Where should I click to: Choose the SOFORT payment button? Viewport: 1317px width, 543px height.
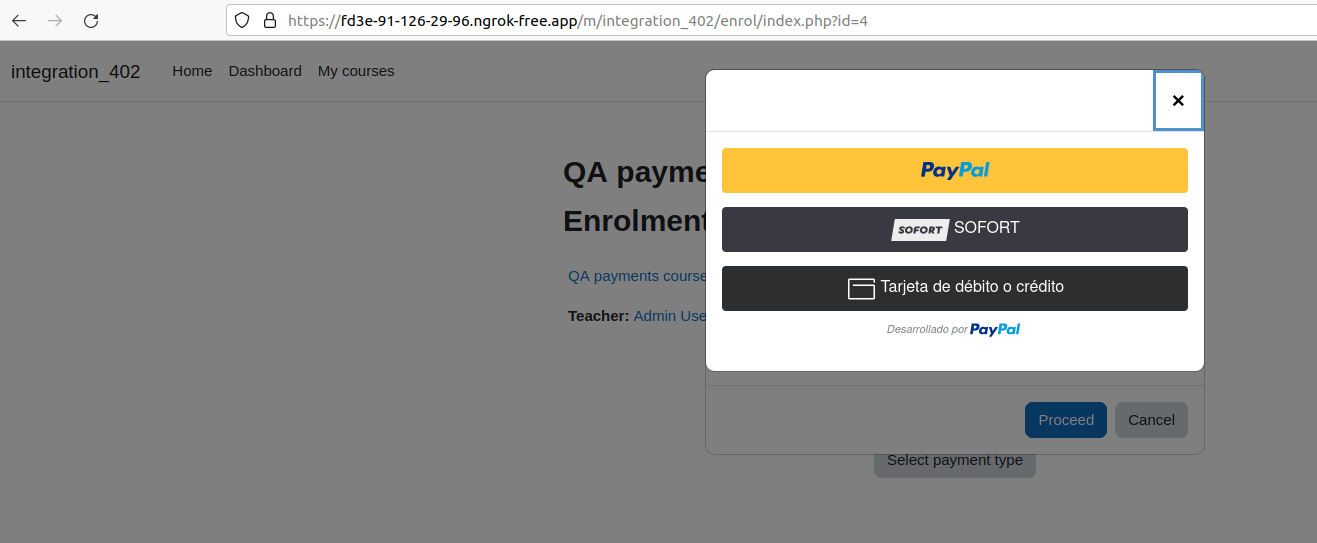[955, 229]
